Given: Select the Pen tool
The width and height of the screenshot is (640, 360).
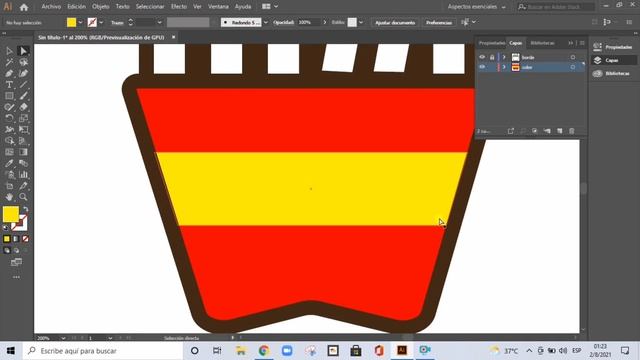Looking at the screenshot, I should (9, 74).
